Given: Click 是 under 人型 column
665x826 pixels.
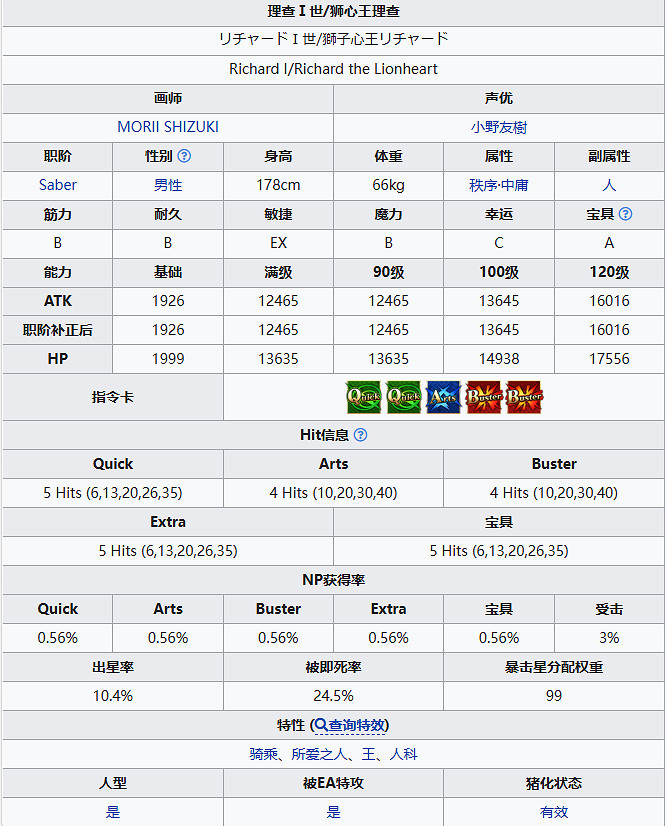Looking at the screenshot, I should click(x=113, y=812).
